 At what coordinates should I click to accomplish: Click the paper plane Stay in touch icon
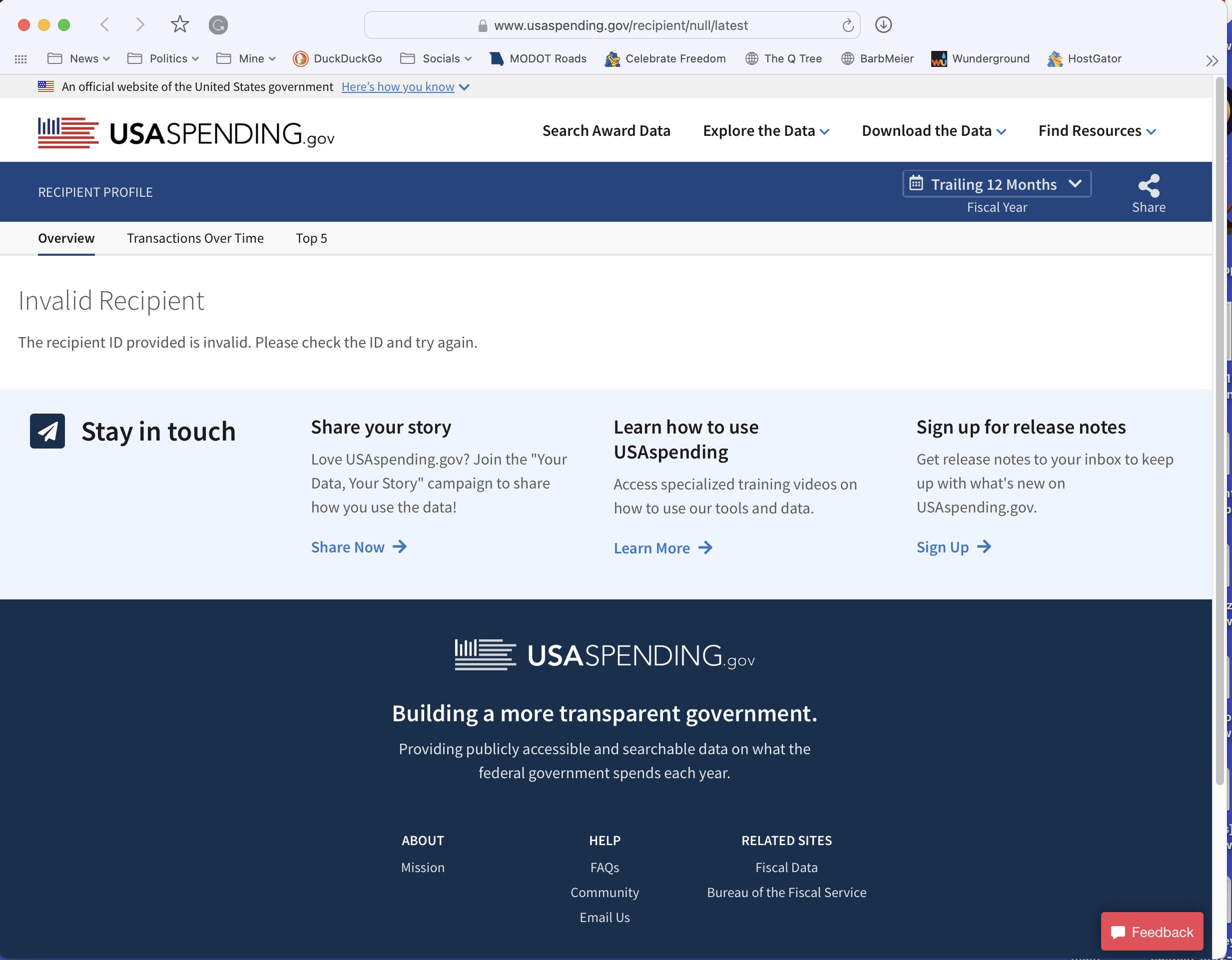[47, 431]
